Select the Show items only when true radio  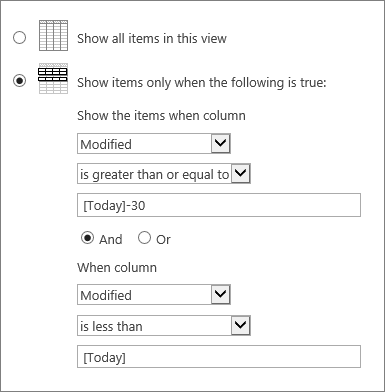(19, 81)
